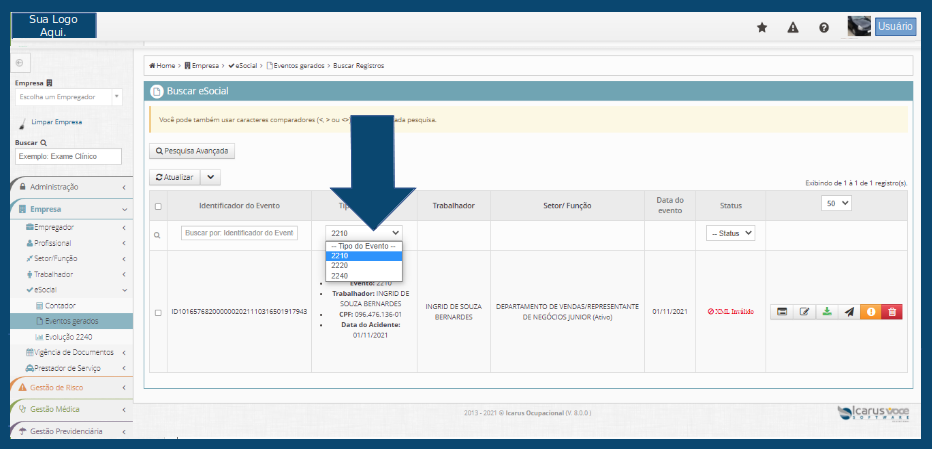Select option 2220 in event type list
Image resolution: width=932 pixels, height=449 pixels.
pos(340,265)
